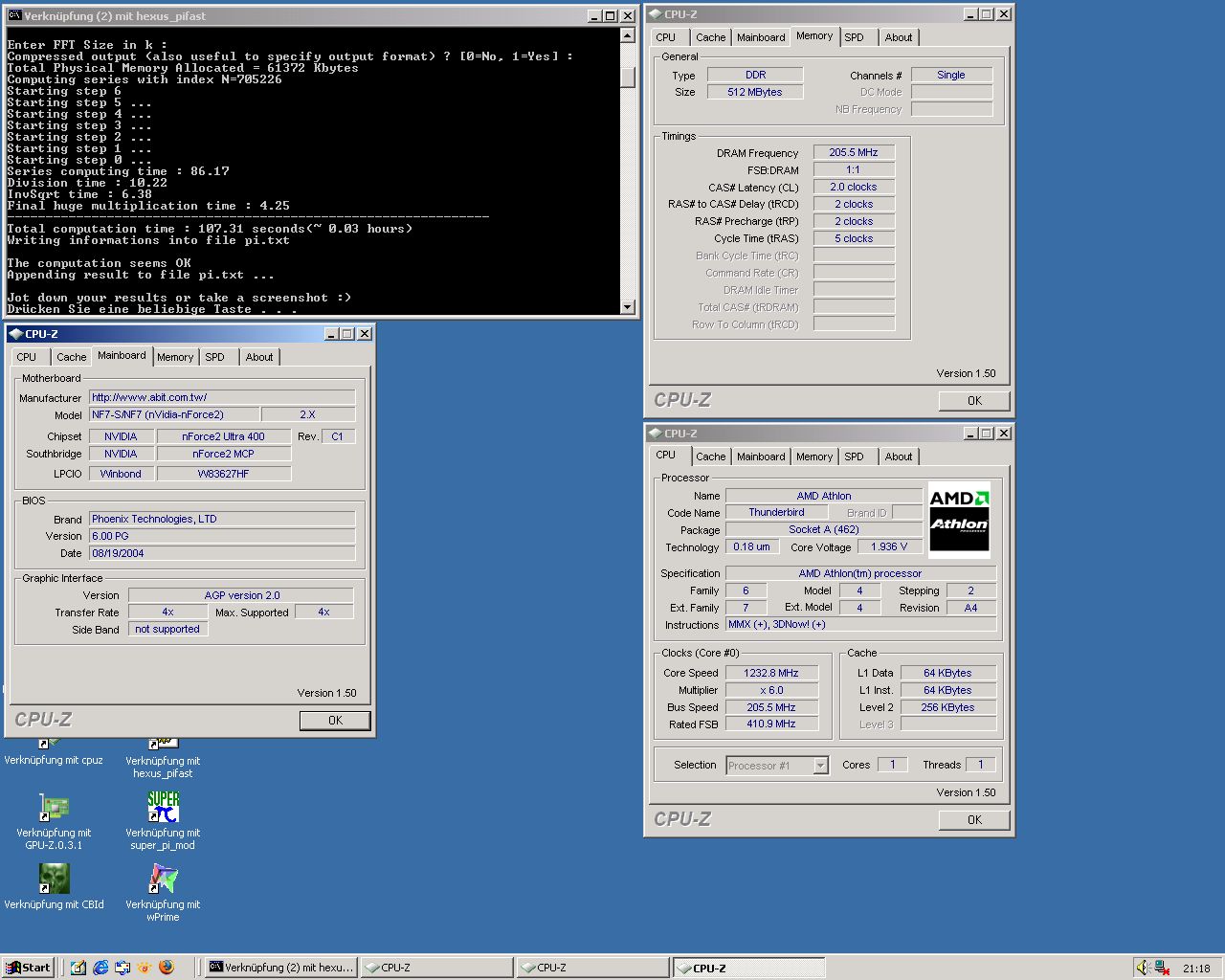This screenshot has width=1225, height=980.
Task: Select Mainboard tab in bottom-right CPU-Z window
Action: [761, 457]
